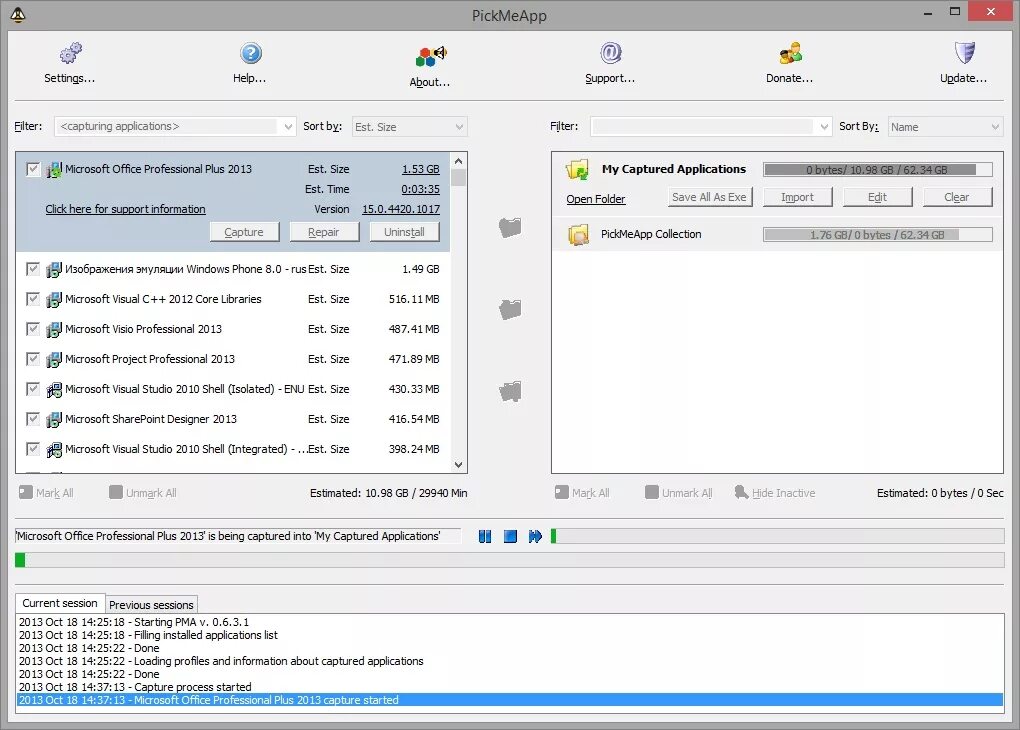
Task: Open the right Filter dropdown
Action: pos(711,126)
